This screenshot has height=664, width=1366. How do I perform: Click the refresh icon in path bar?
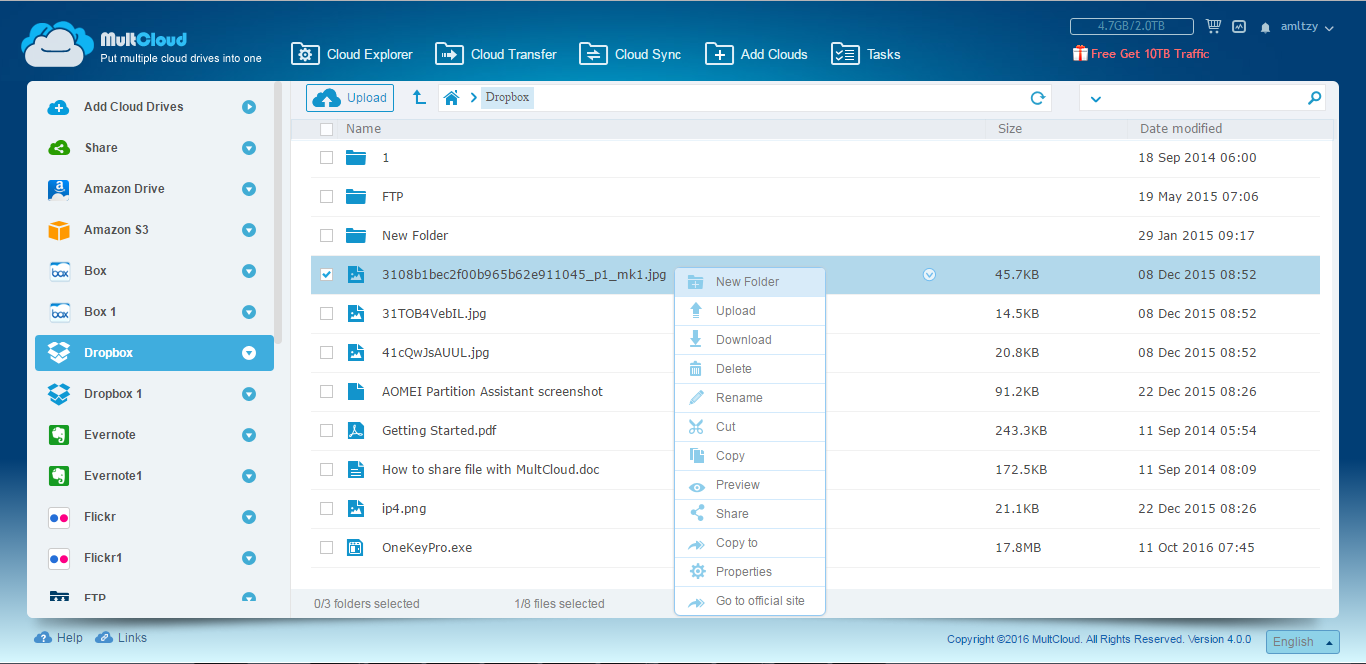click(1038, 98)
